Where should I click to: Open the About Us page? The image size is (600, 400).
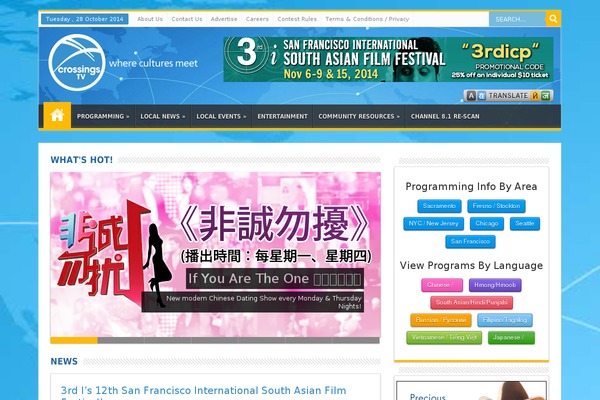tap(150, 19)
